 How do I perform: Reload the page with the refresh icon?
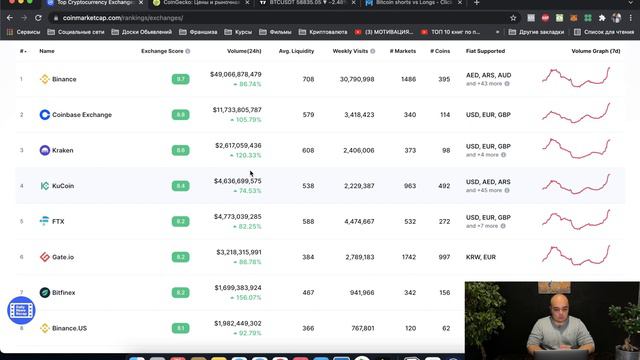coord(38,18)
